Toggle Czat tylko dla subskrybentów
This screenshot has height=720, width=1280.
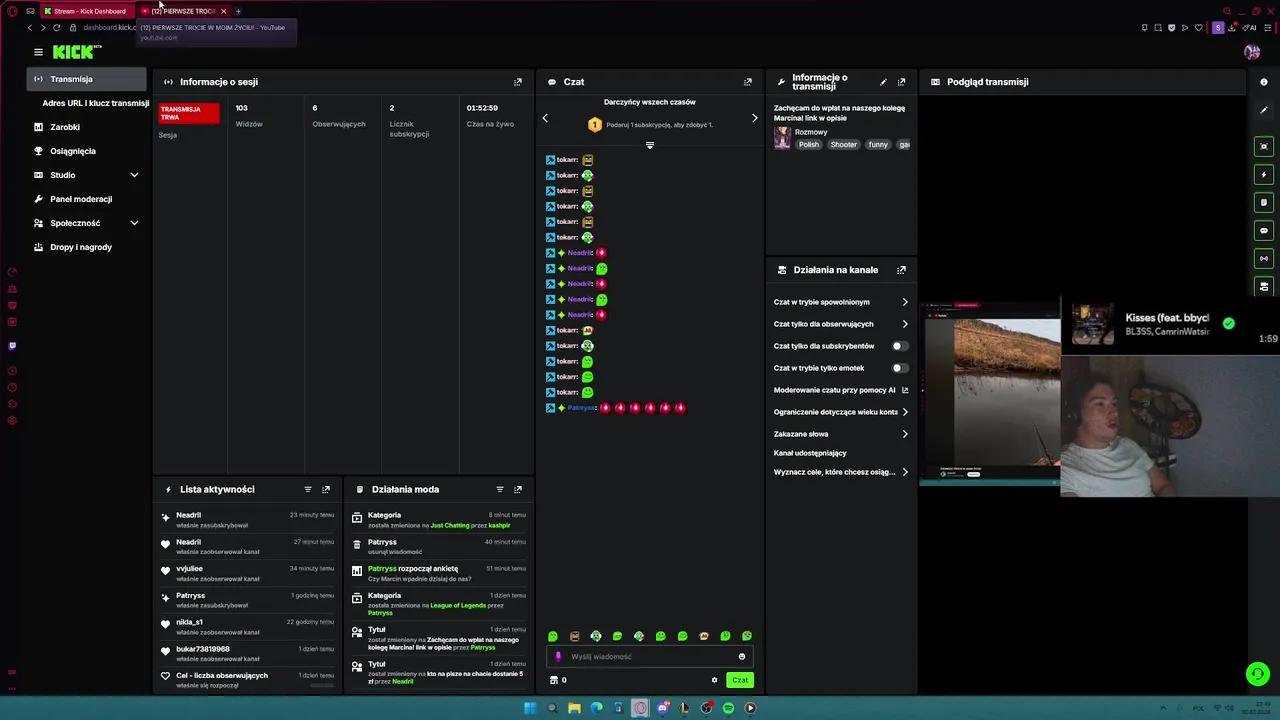(899, 346)
